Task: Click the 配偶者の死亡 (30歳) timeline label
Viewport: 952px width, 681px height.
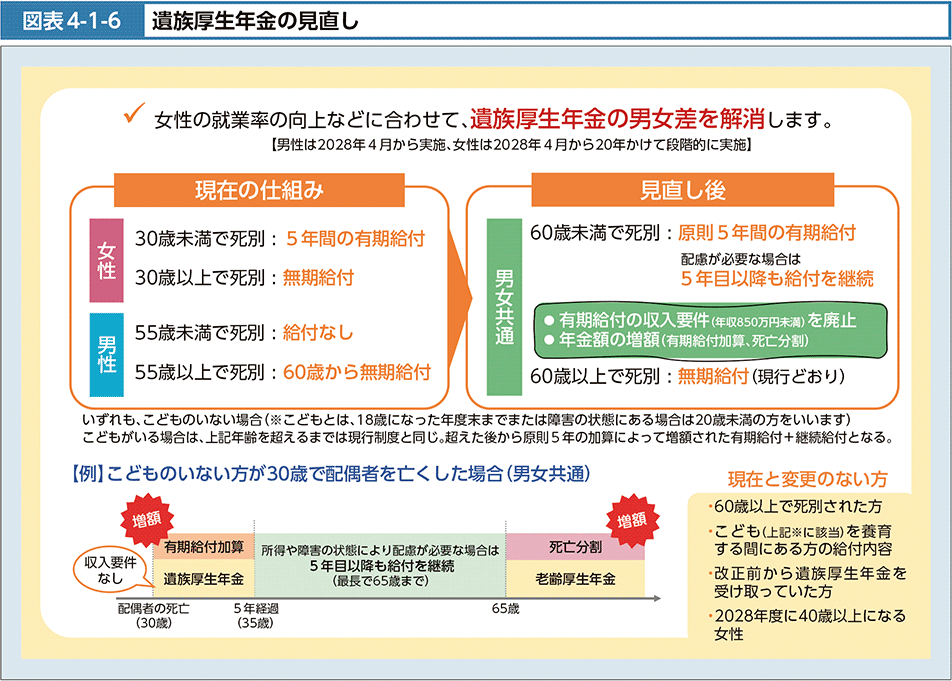Action: [154, 615]
